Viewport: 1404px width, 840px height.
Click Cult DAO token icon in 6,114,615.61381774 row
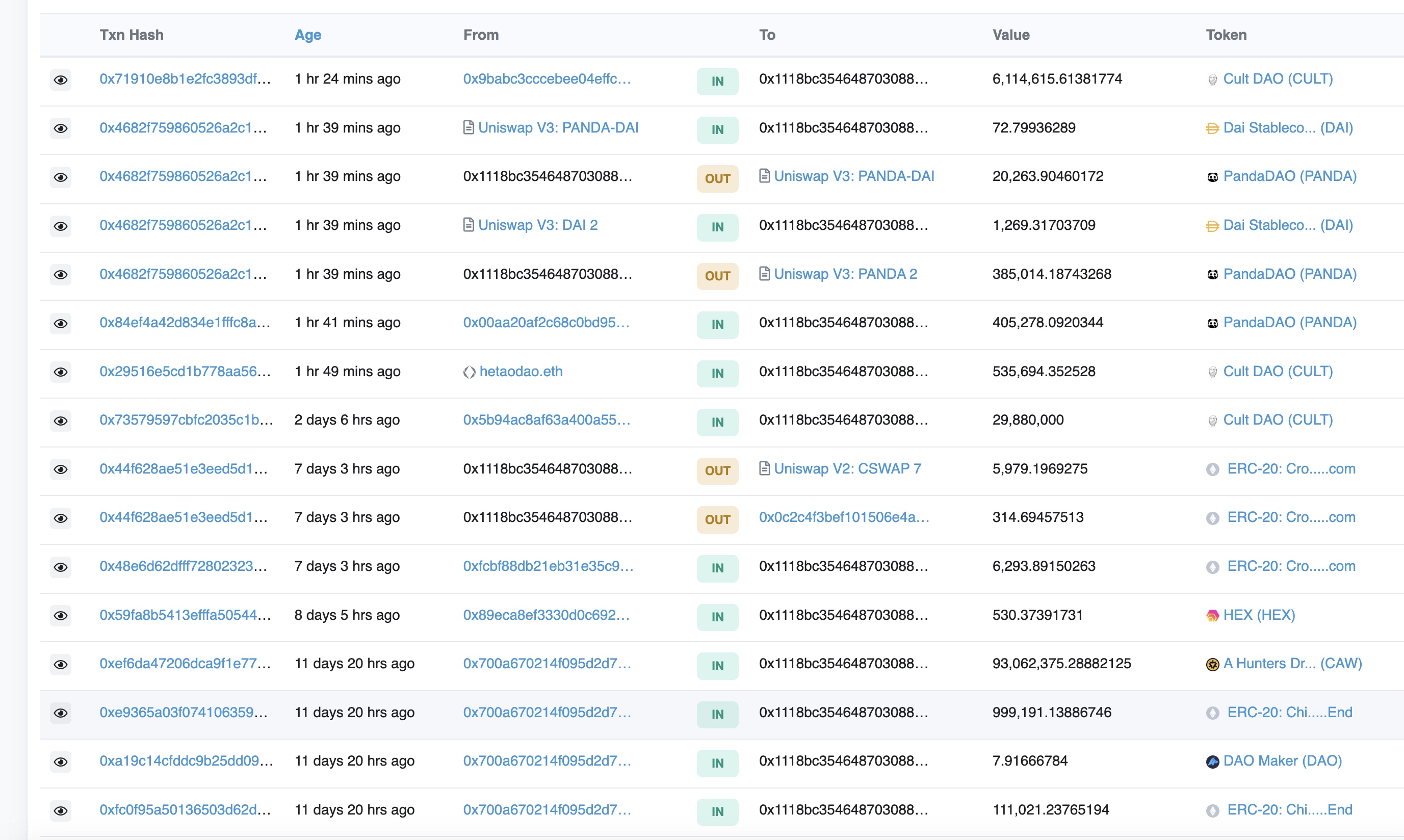click(1213, 80)
